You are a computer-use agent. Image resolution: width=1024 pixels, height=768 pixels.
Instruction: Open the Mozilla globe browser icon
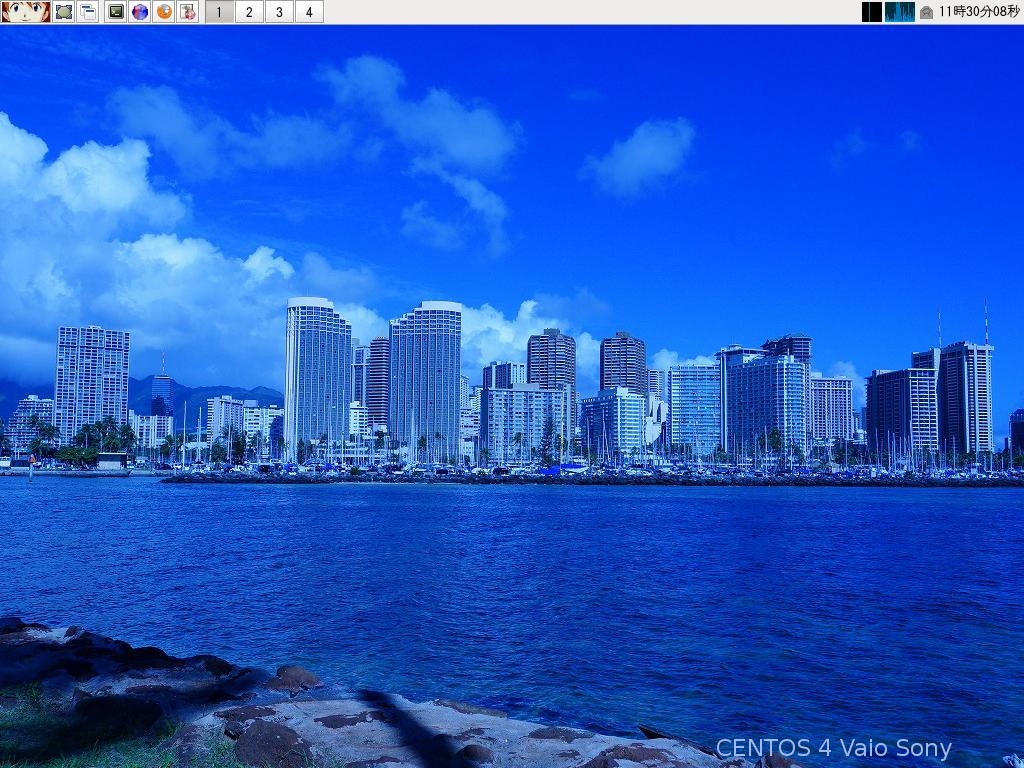tap(138, 13)
